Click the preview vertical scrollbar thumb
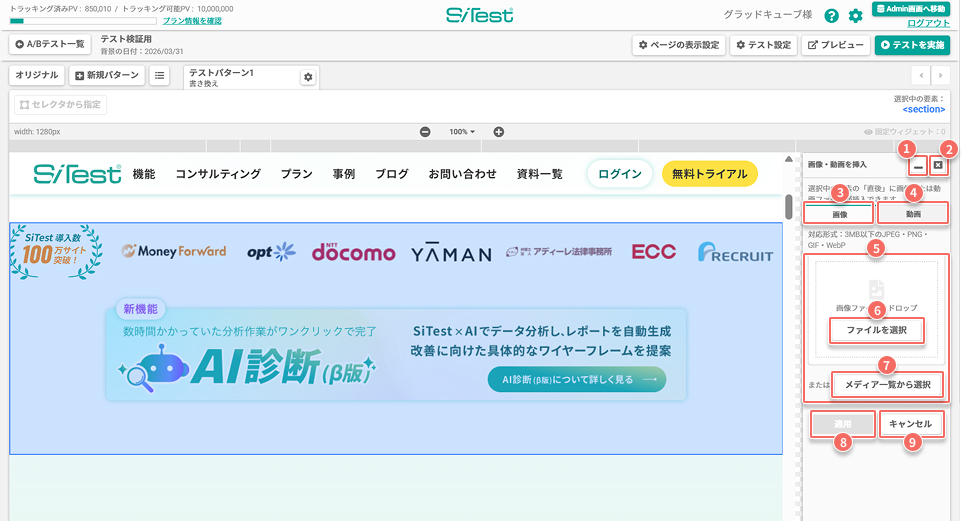Viewport: 963px width, 521px height. [789, 206]
